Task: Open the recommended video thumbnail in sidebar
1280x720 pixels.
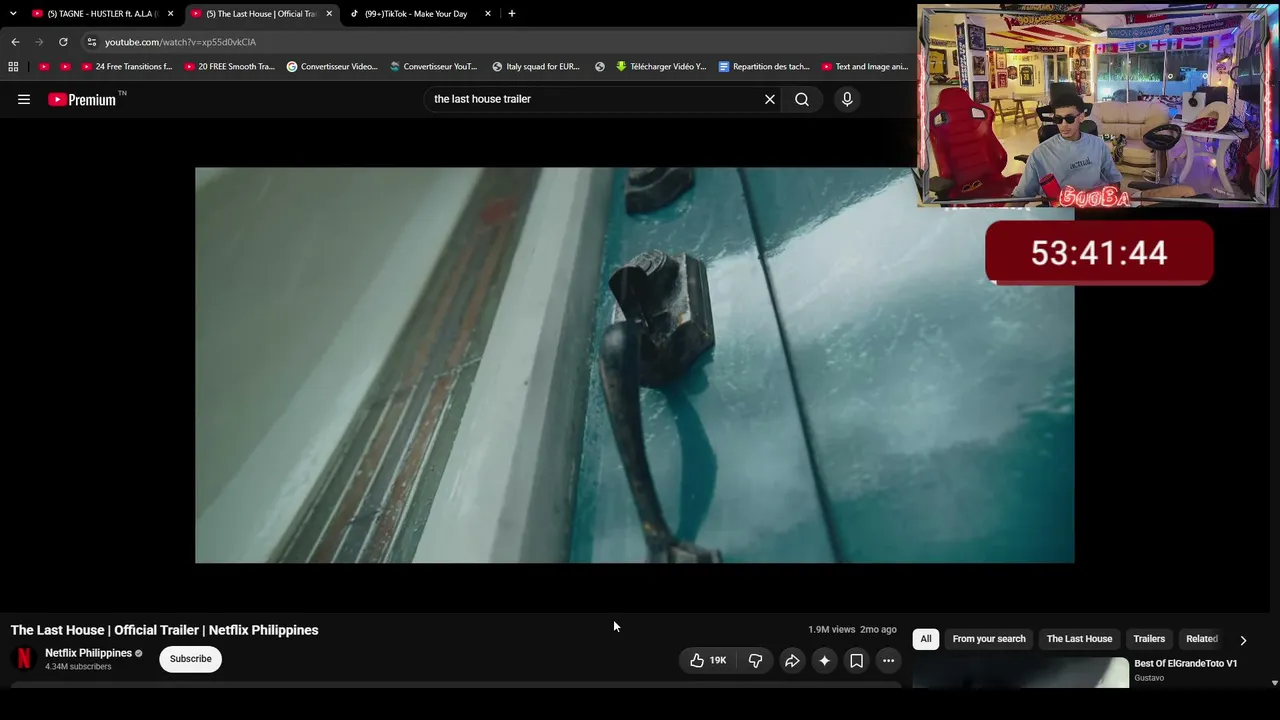Action: tap(1020, 672)
